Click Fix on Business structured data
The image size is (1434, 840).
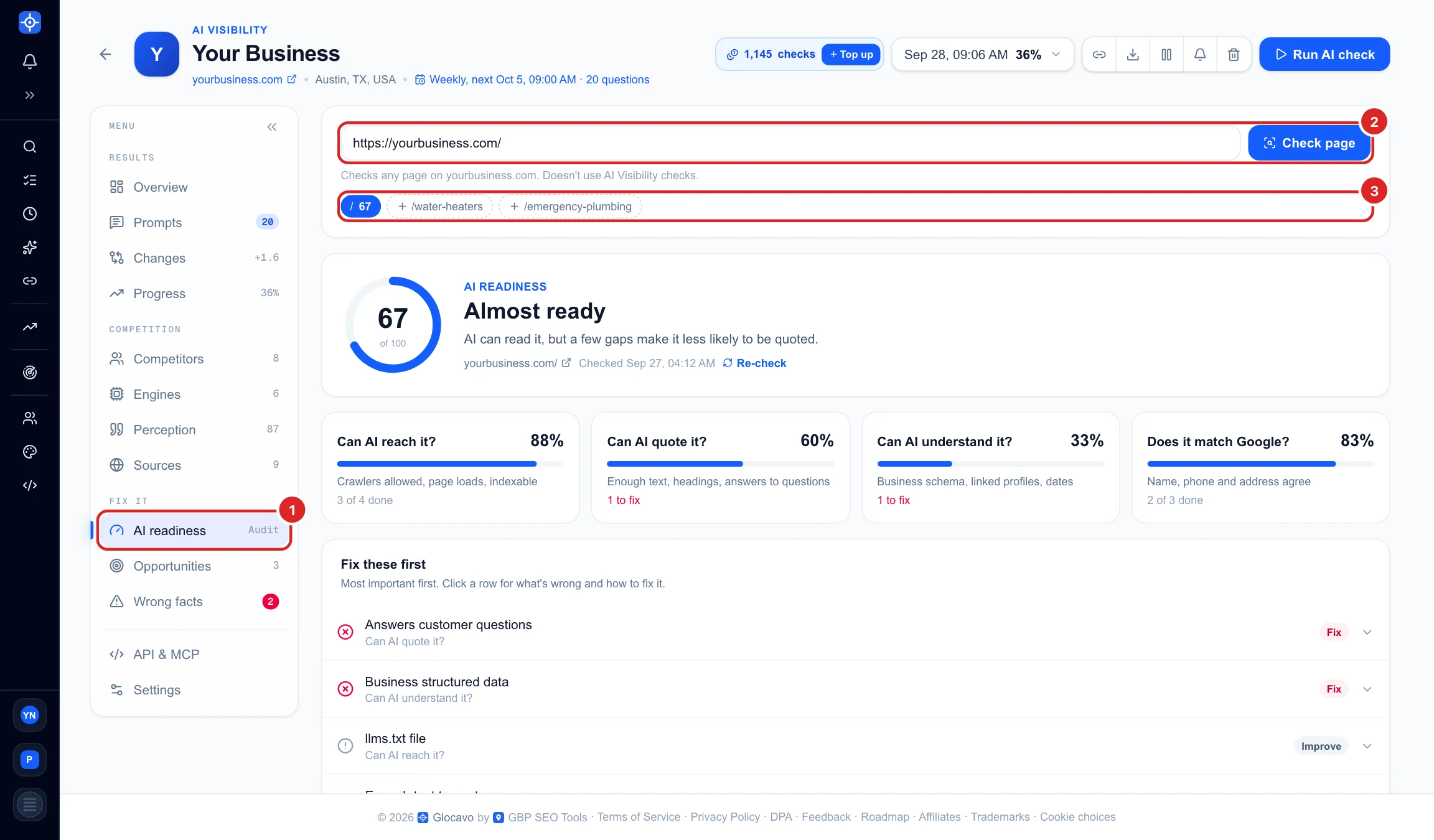point(1334,689)
